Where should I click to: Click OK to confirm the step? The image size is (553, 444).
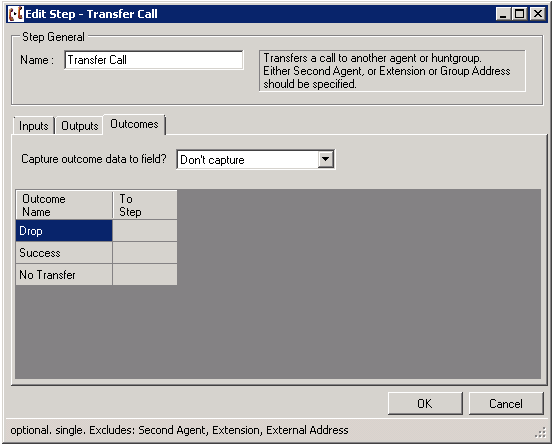pyautogui.click(x=425, y=403)
